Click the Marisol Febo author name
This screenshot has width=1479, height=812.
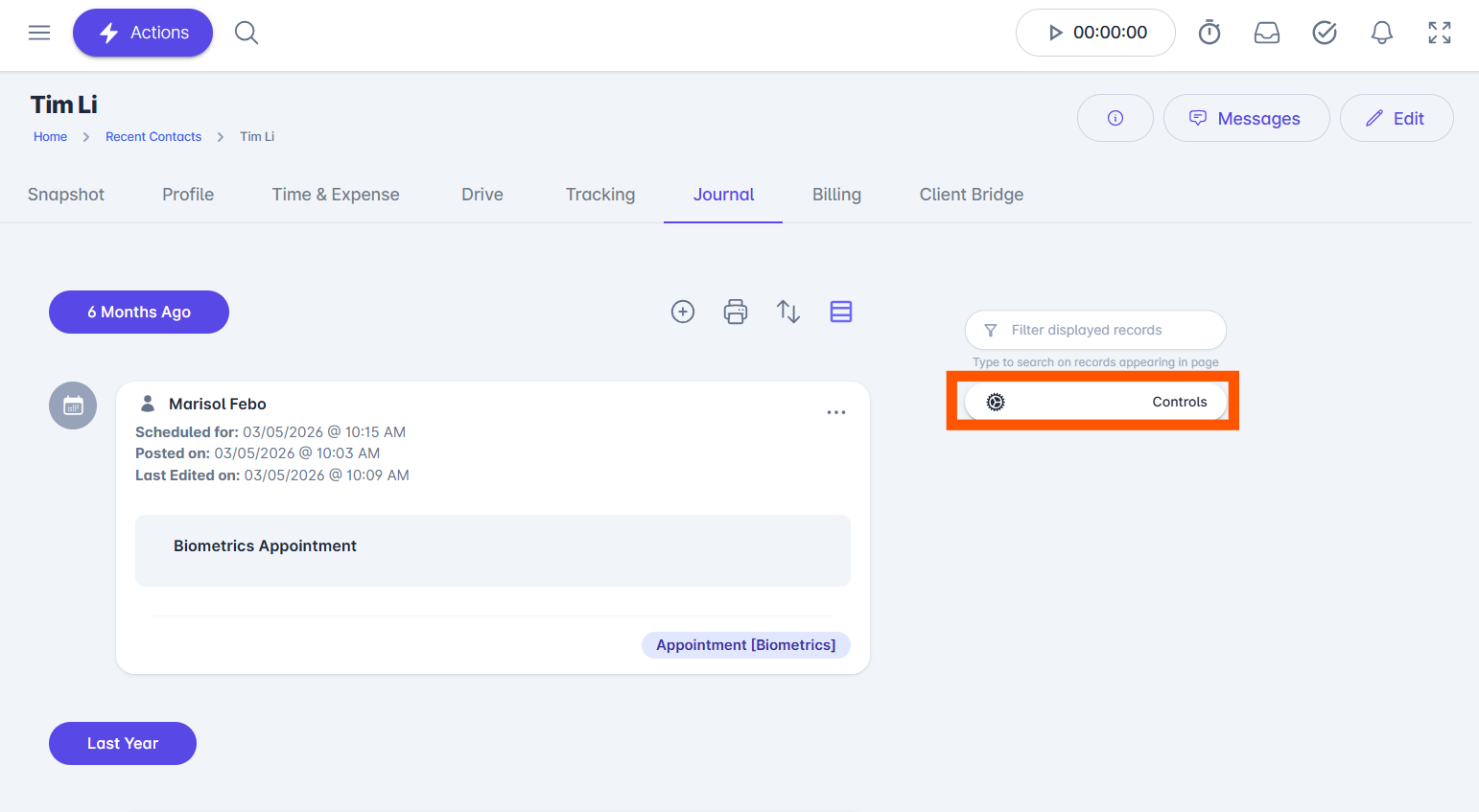pos(218,404)
